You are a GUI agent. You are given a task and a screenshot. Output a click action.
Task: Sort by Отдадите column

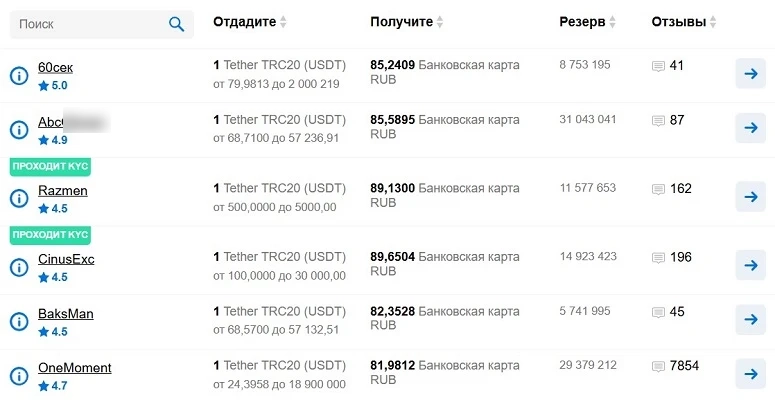point(250,22)
